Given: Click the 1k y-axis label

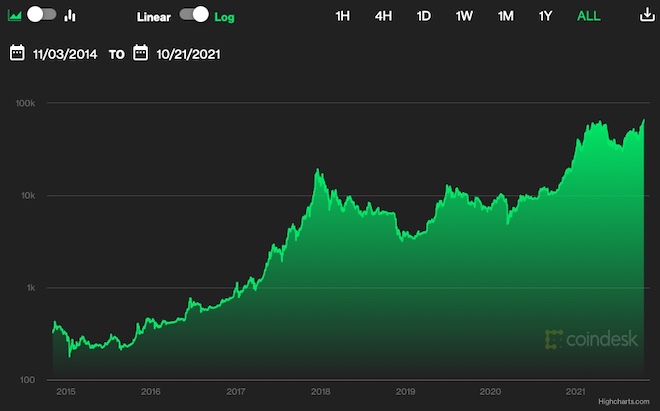Looking at the screenshot, I should [31, 288].
